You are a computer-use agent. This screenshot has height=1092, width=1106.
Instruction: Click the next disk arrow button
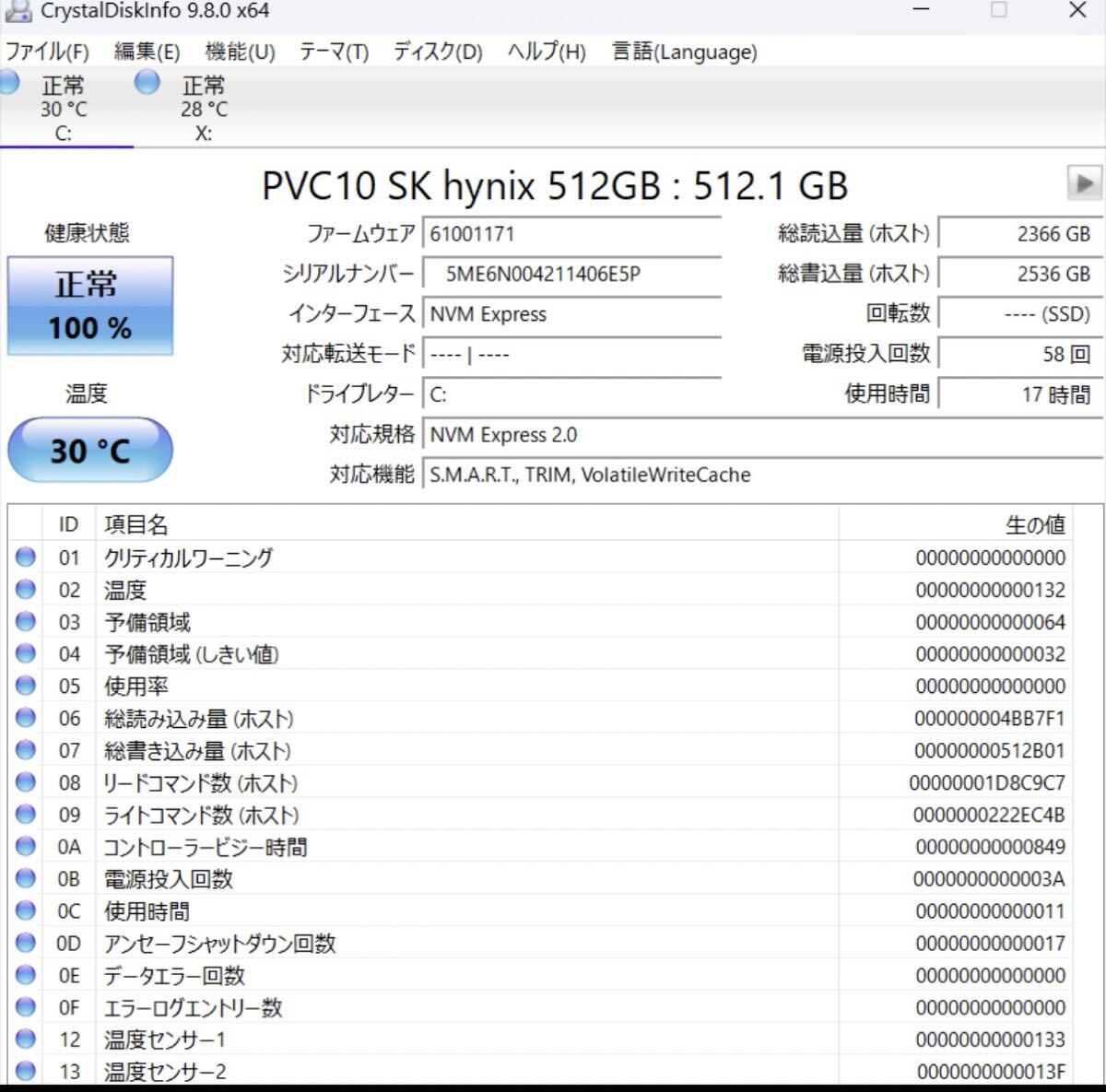[1085, 182]
